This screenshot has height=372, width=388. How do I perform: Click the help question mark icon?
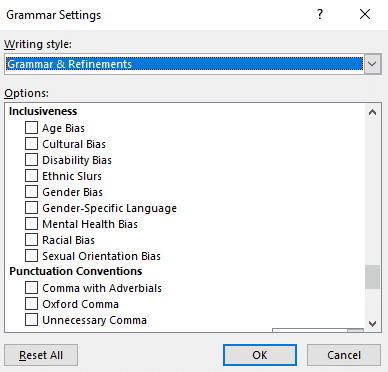[x=320, y=14]
